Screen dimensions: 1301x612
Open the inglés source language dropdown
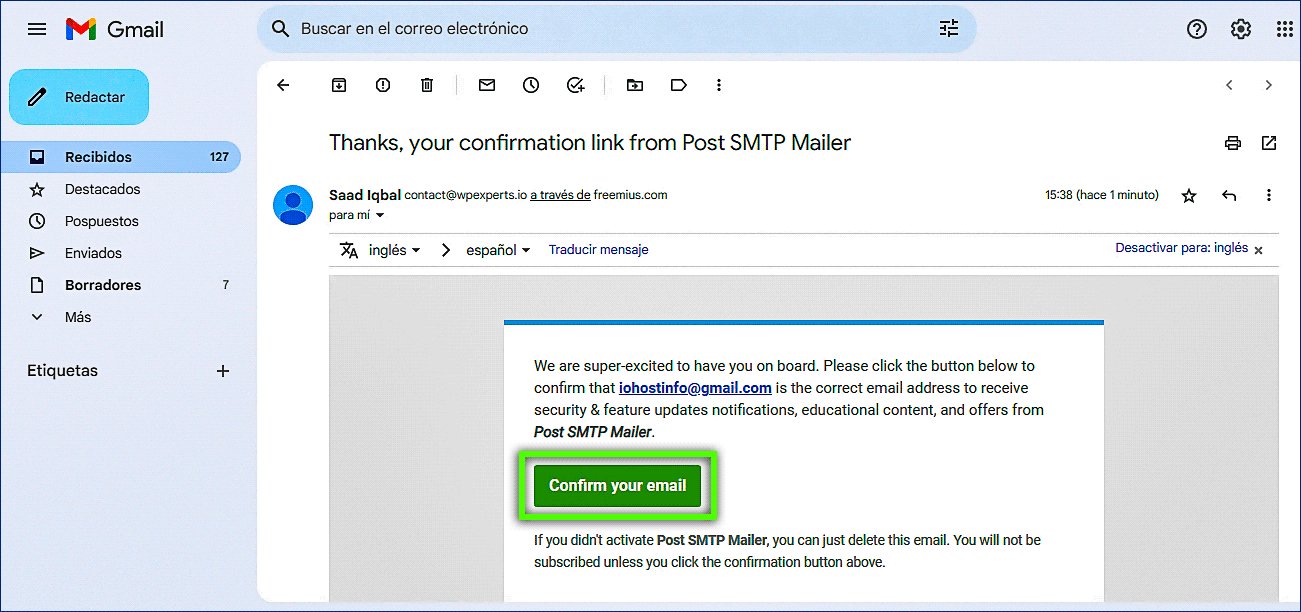pyautogui.click(x=394, y=250)
